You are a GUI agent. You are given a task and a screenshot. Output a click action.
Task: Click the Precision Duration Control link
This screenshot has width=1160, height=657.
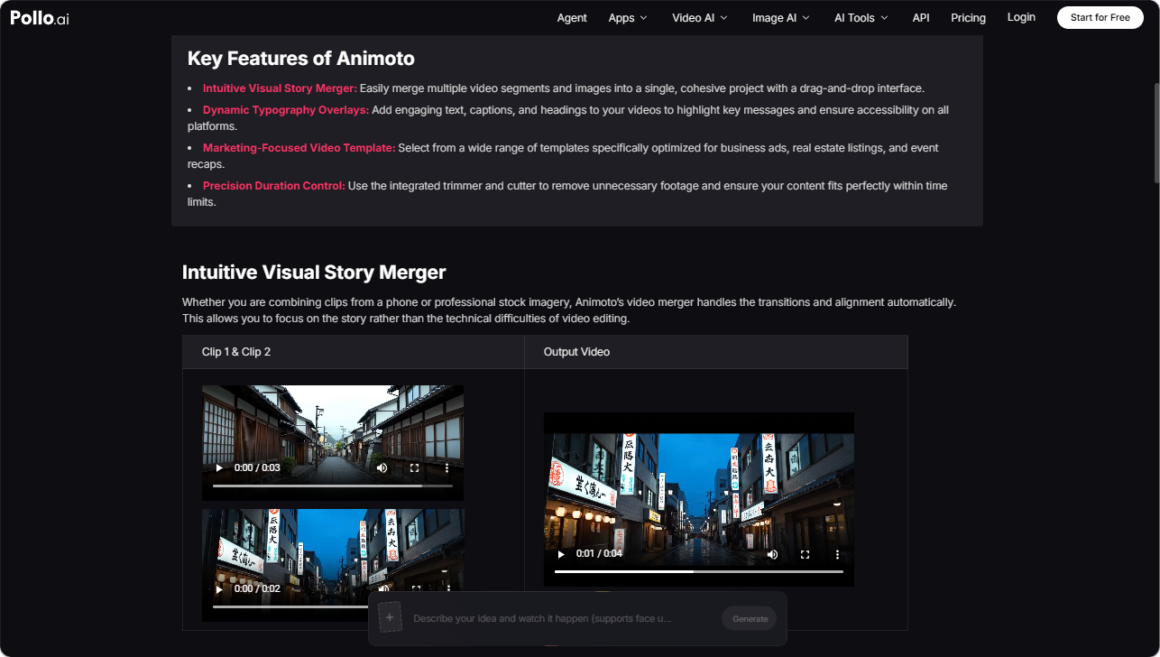point(274,186)
